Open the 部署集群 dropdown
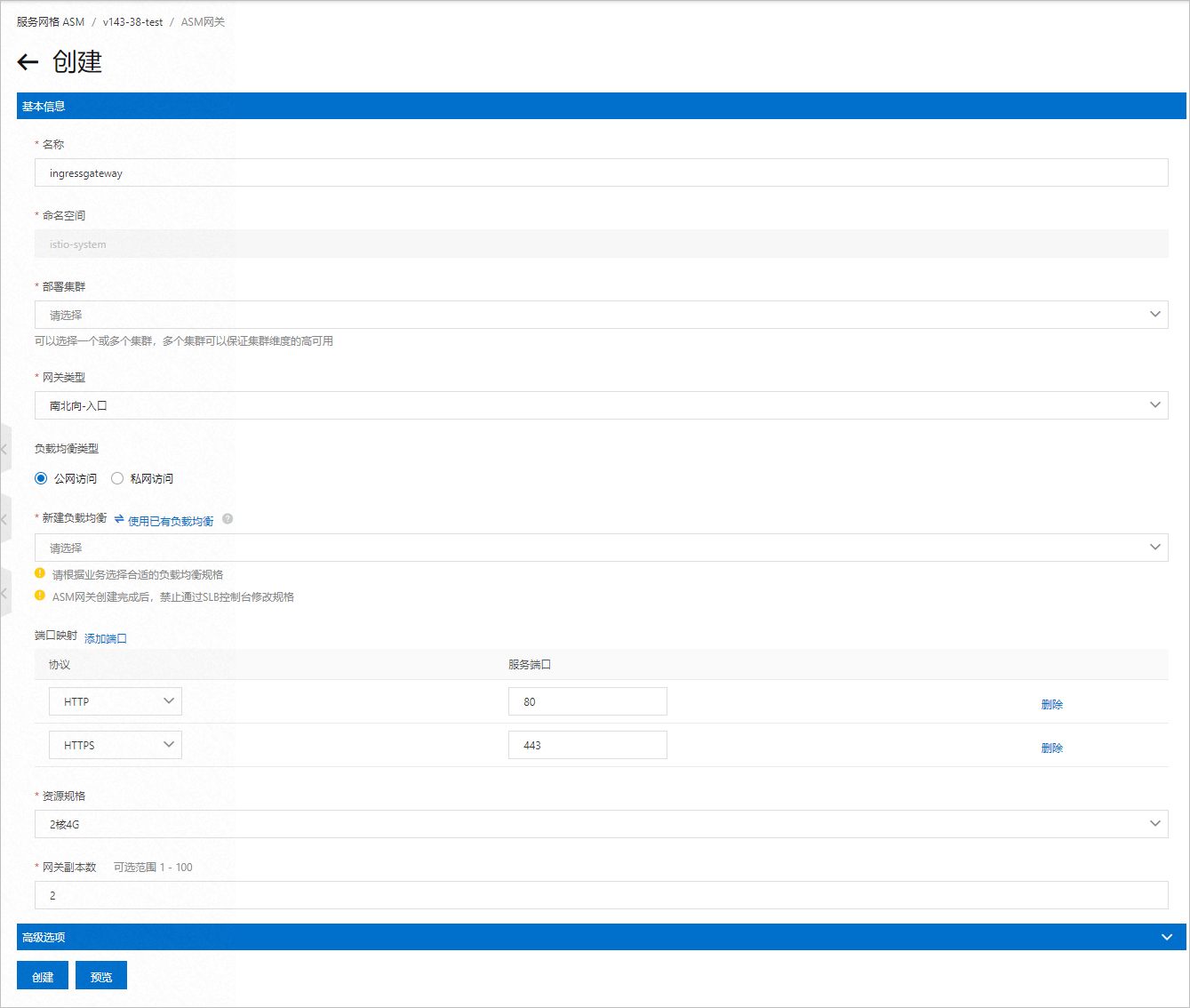The width and height of the screenshot is (1190, 1008). [x=601, y=315]
